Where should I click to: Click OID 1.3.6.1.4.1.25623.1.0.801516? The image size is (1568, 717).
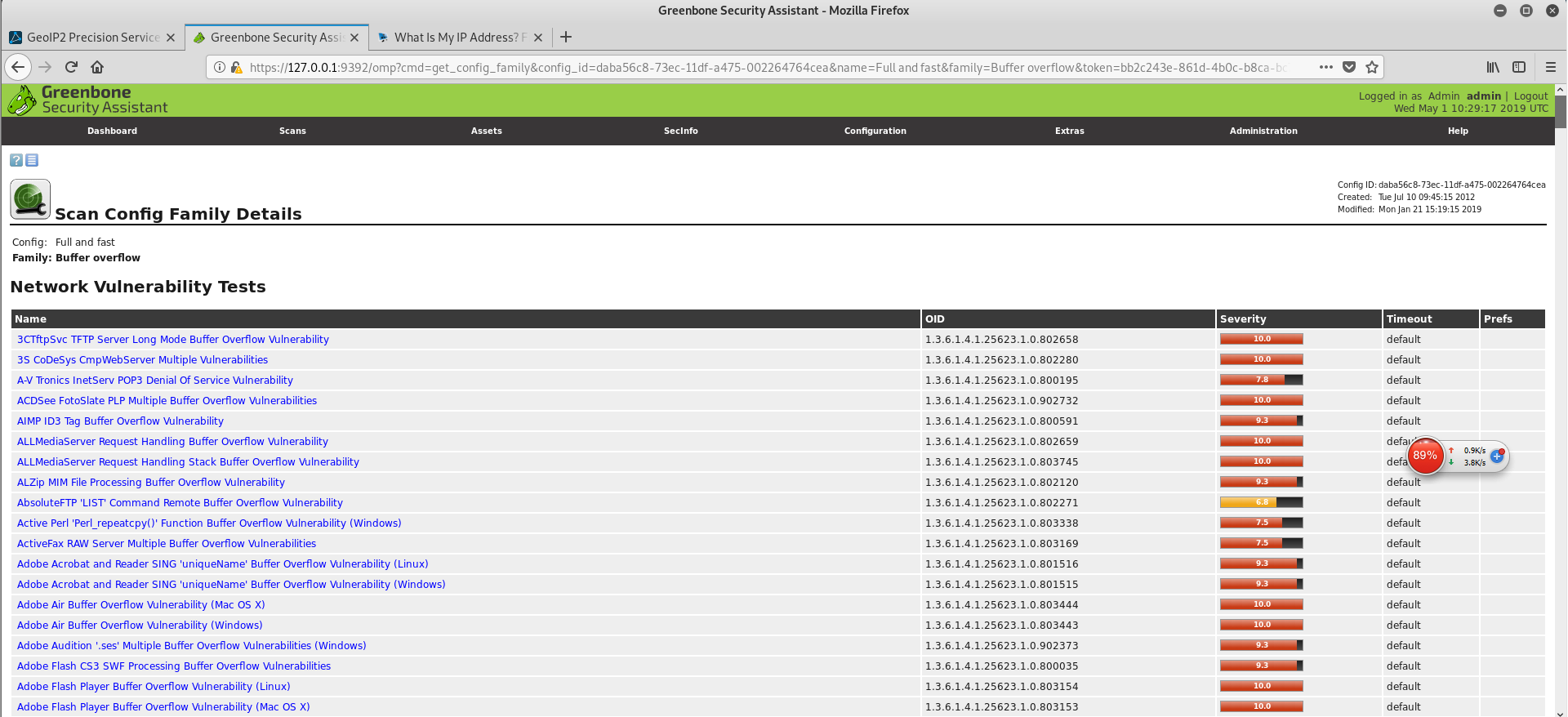(x=1002, y=563)
